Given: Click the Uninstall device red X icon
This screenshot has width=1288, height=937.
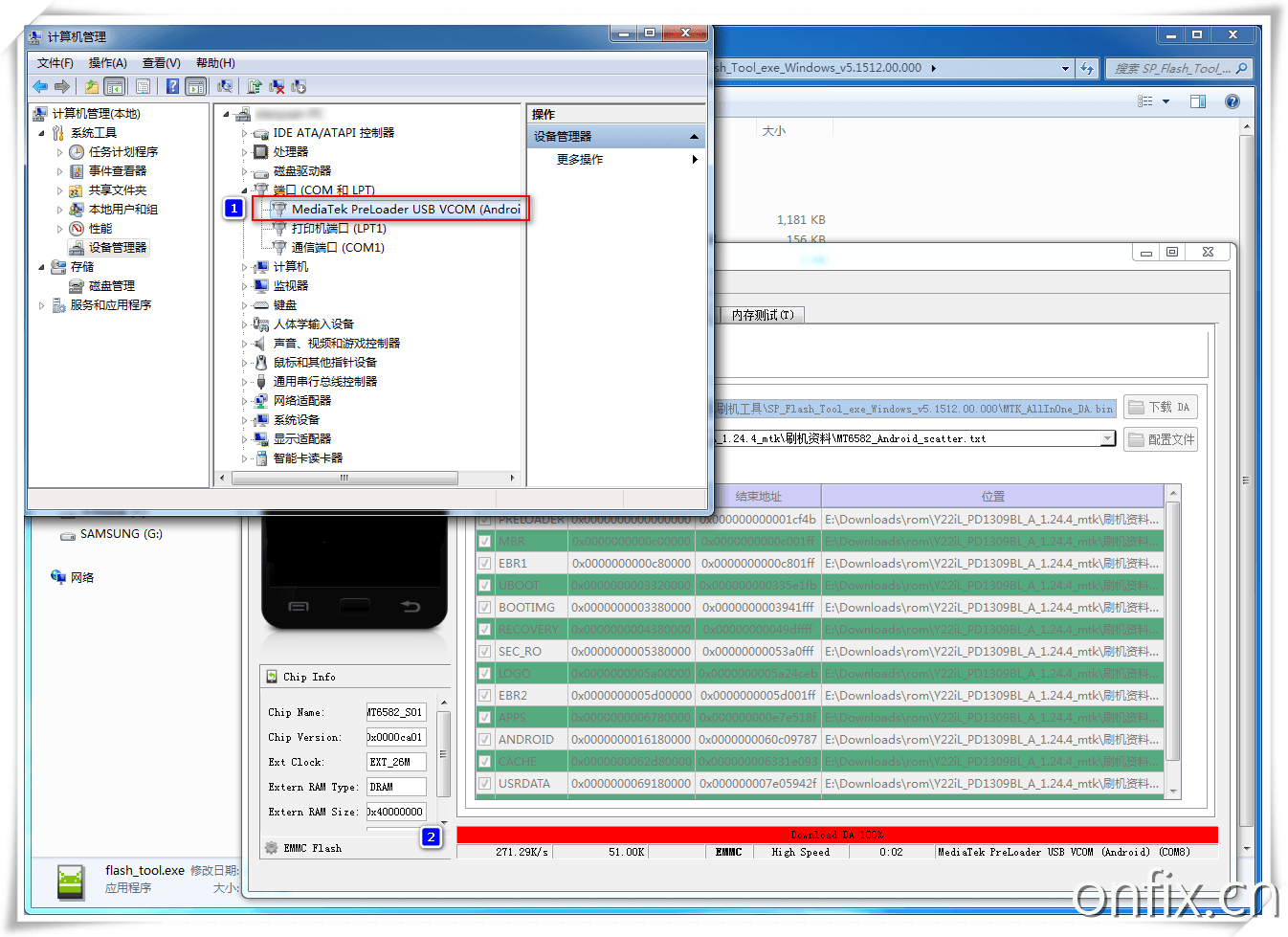Looking at the screenshot, I should [277, 87].
